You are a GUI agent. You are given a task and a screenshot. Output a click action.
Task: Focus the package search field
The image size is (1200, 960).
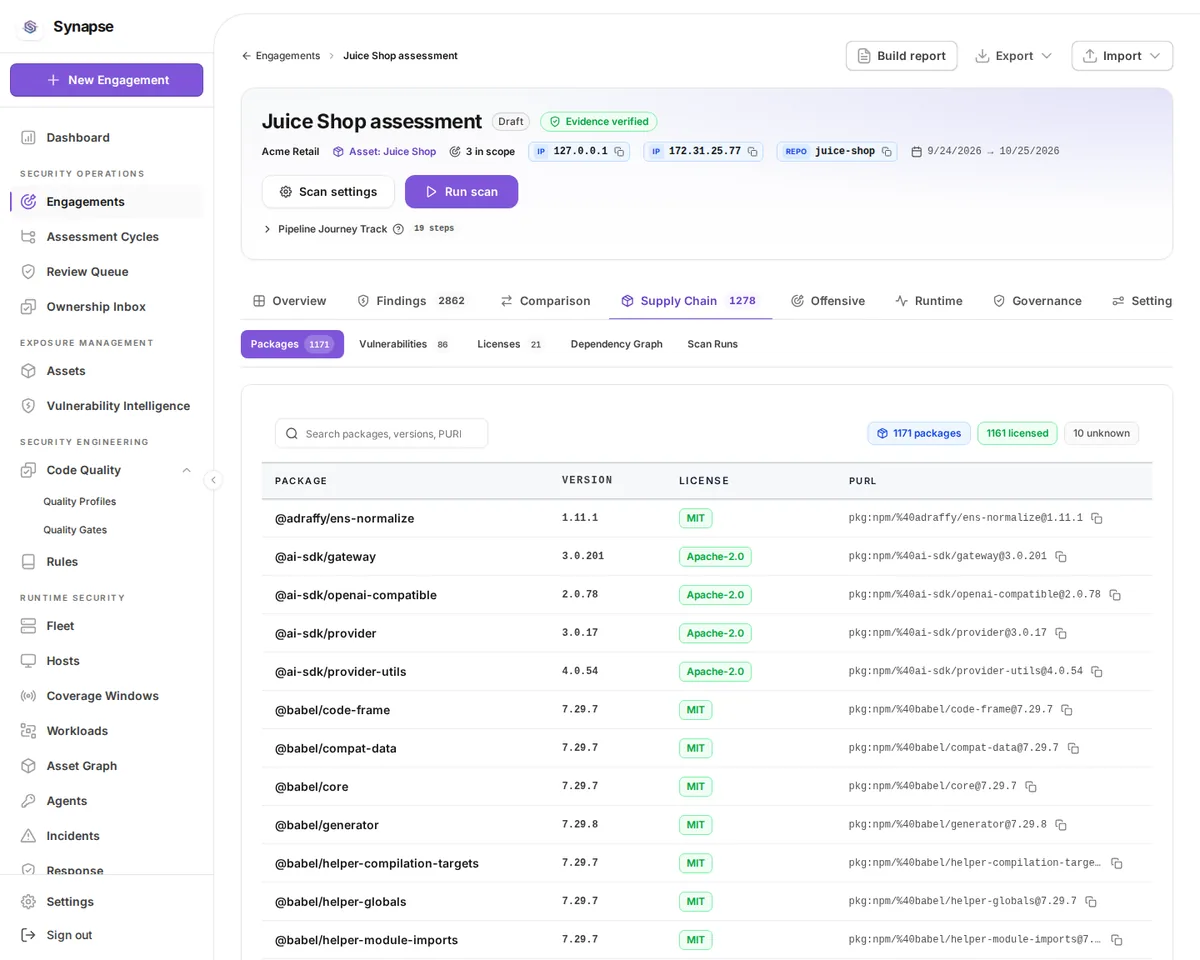tap(382, 433)
